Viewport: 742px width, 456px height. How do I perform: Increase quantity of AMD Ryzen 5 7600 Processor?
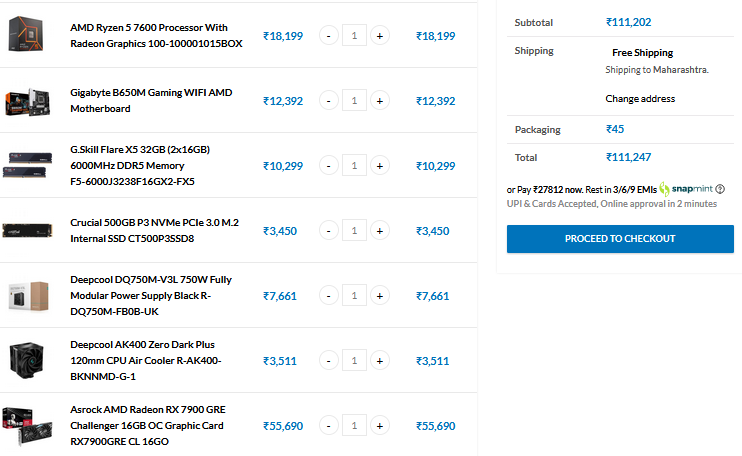tap(380, 36)
